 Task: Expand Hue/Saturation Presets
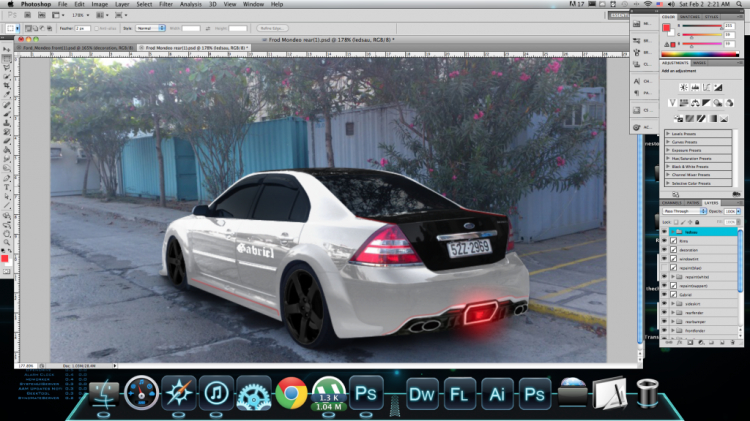click(668, 158)
